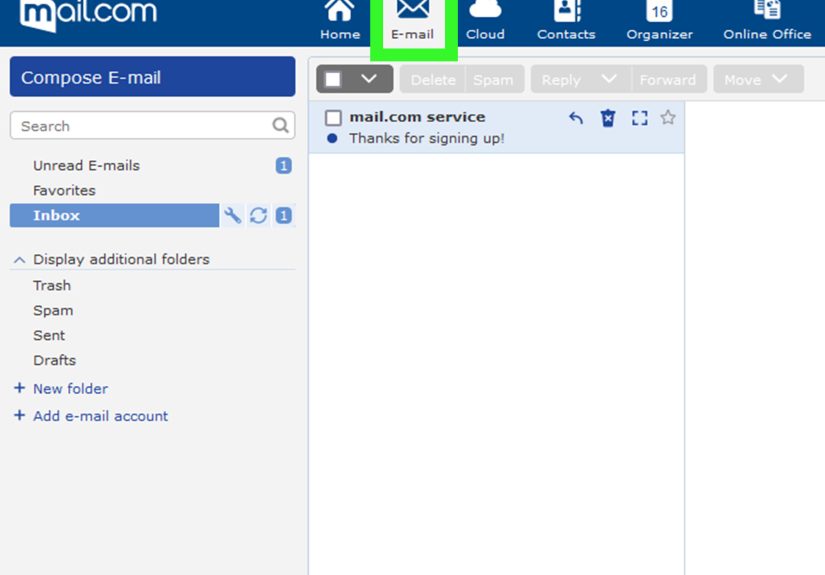Open the Move dropdown

(758, 79)
